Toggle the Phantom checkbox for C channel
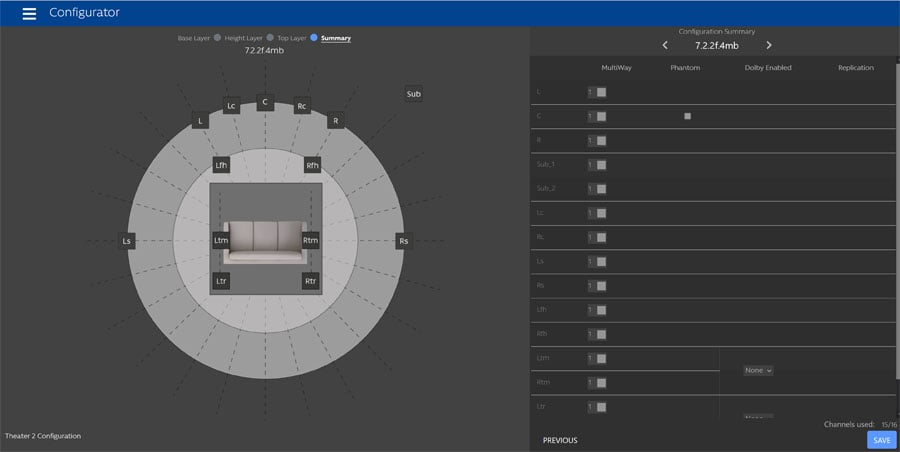Image resolution: width=900 pixels, height=452 pixels. (x=687, y=116)
